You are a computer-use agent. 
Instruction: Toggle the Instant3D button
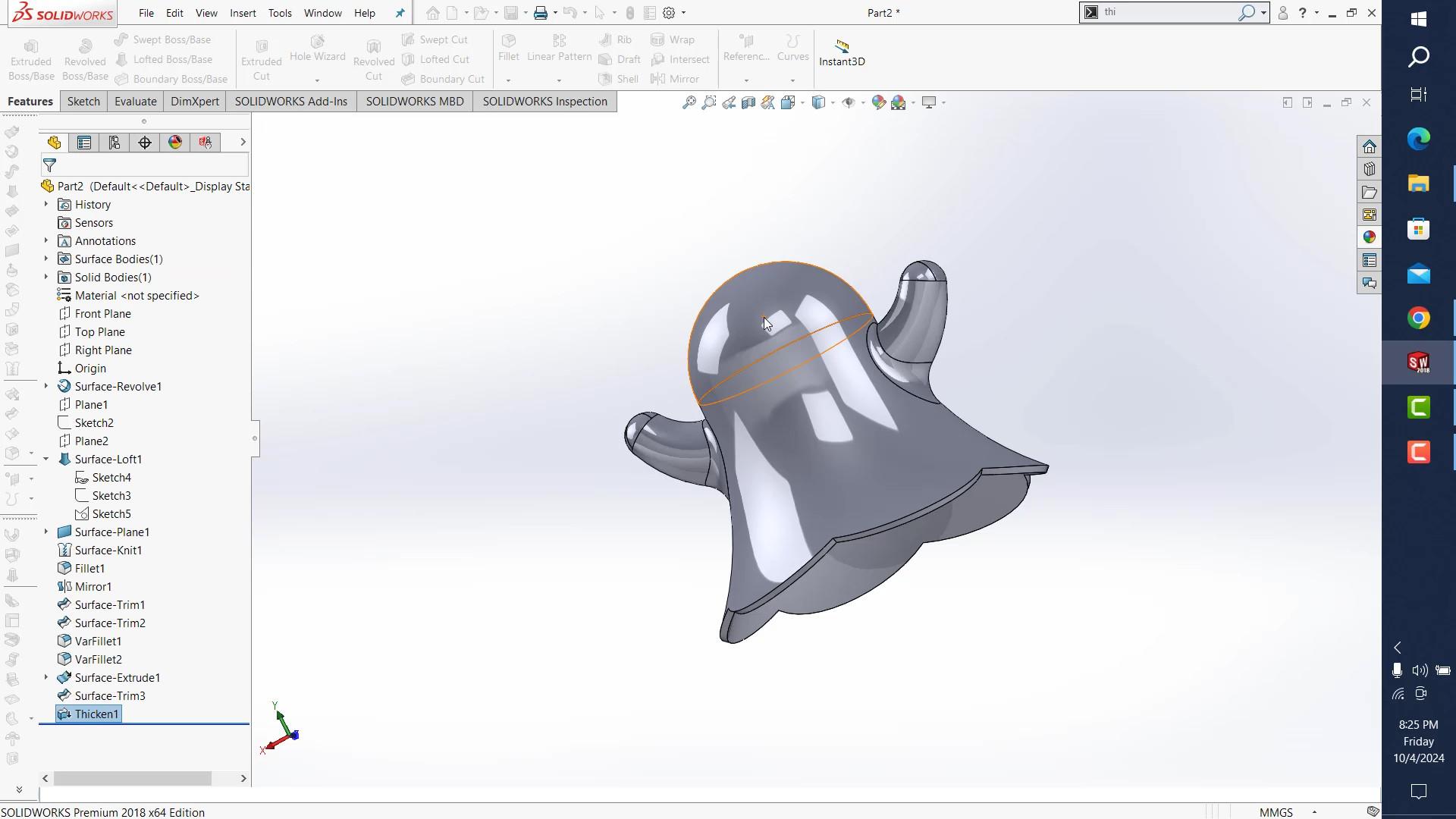pos(841,53)
